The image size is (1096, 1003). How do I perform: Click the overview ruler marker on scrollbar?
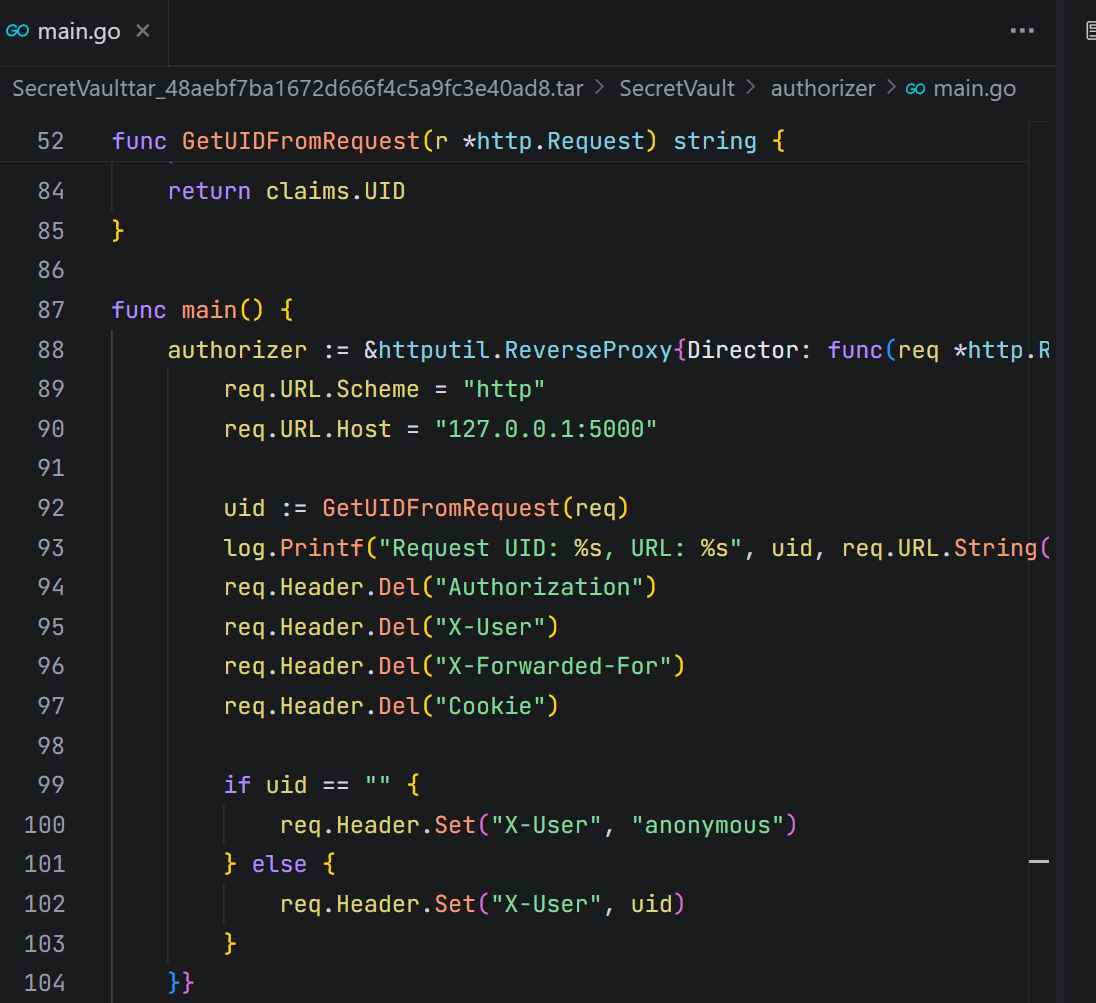pyautogui.click(x=1038, y=860)
